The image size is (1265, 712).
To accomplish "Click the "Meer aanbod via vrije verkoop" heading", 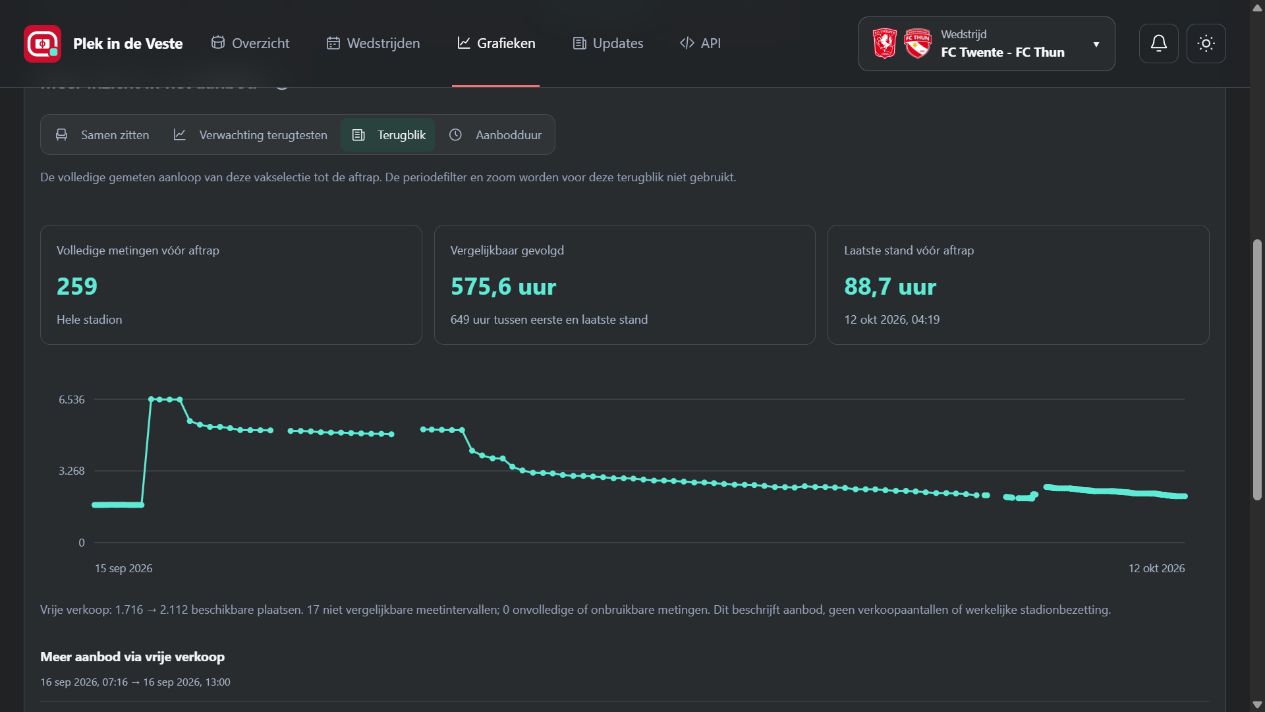I will point(132,657).
